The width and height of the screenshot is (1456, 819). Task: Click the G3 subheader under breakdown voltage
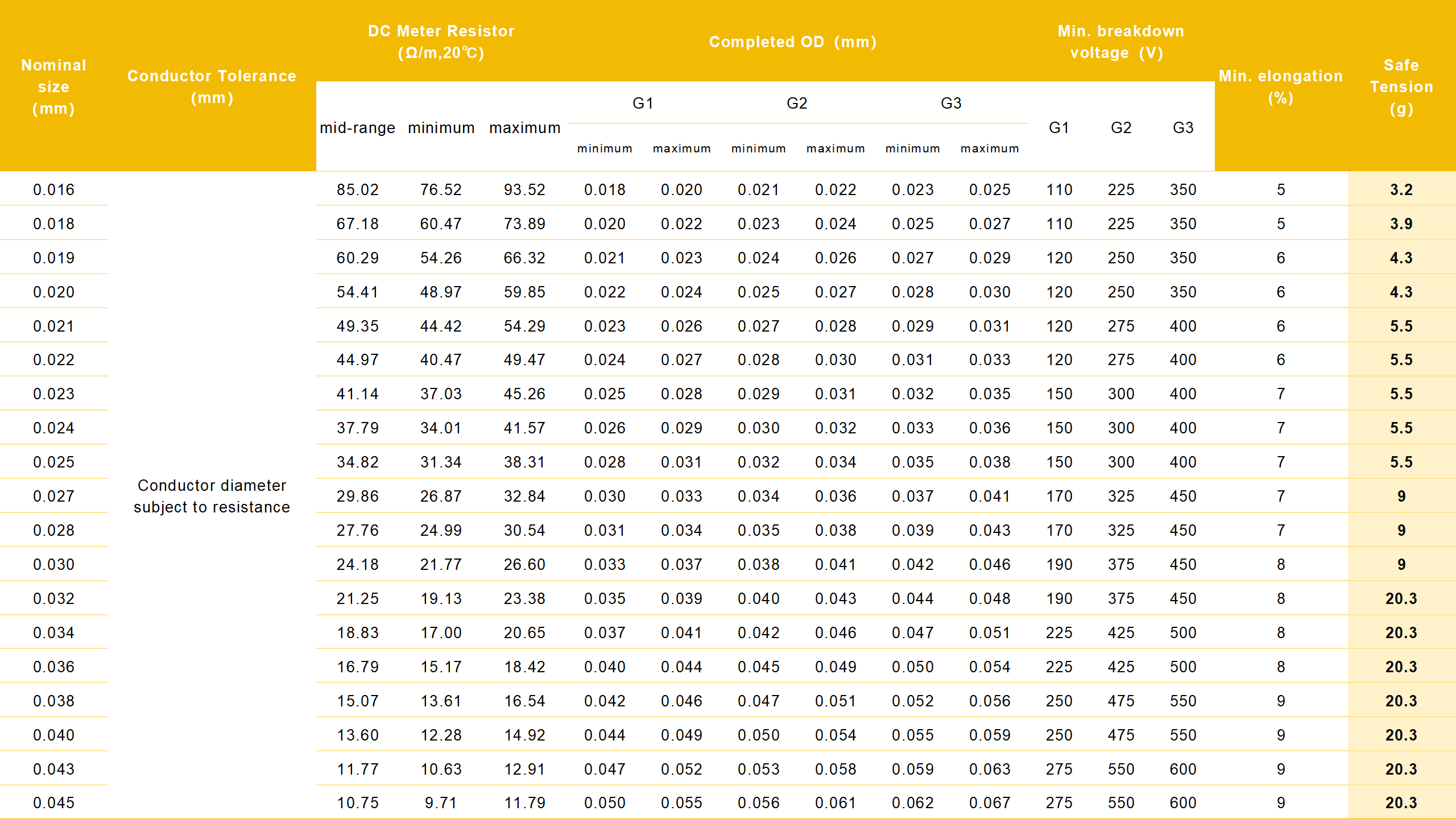1183,127
